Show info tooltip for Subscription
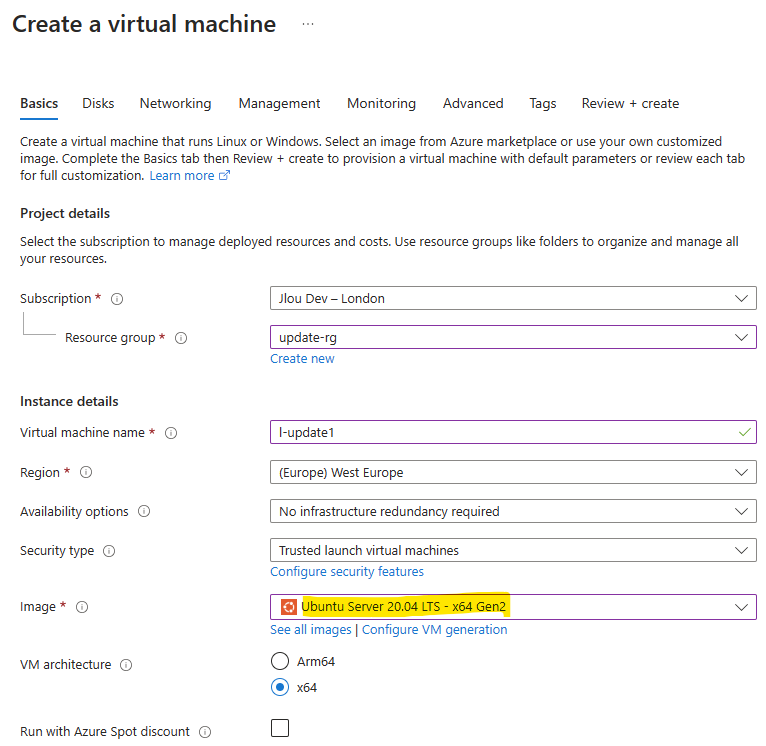Screen dimensions: 766x746 [117, 298]
